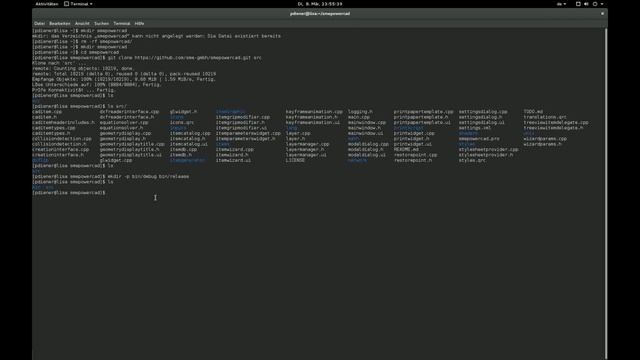The height and width of the screenshot is (360, 640).
Task: Click the terminal's vertical scrollbar
Action: 606,192
